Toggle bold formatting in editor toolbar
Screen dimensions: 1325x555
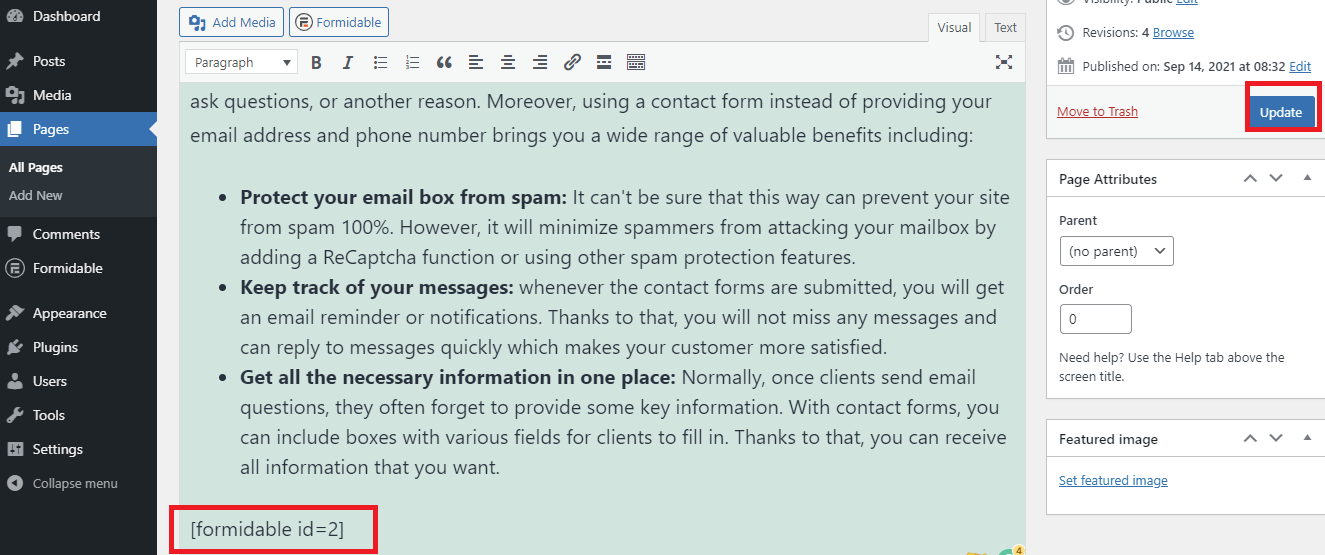(316, 62)
